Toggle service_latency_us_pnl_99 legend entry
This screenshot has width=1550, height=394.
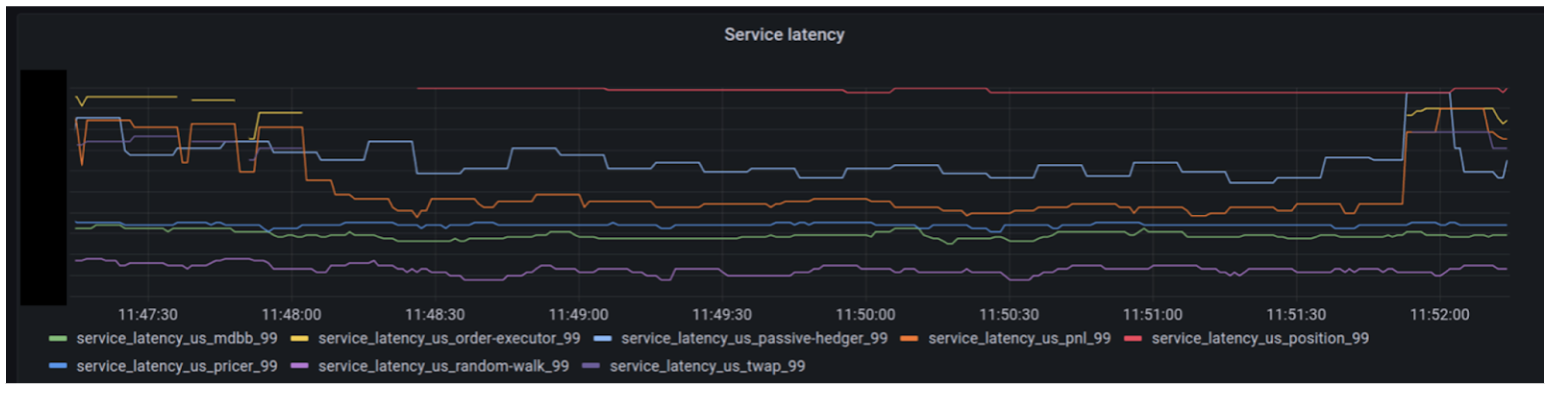(x=1019, y=338)
